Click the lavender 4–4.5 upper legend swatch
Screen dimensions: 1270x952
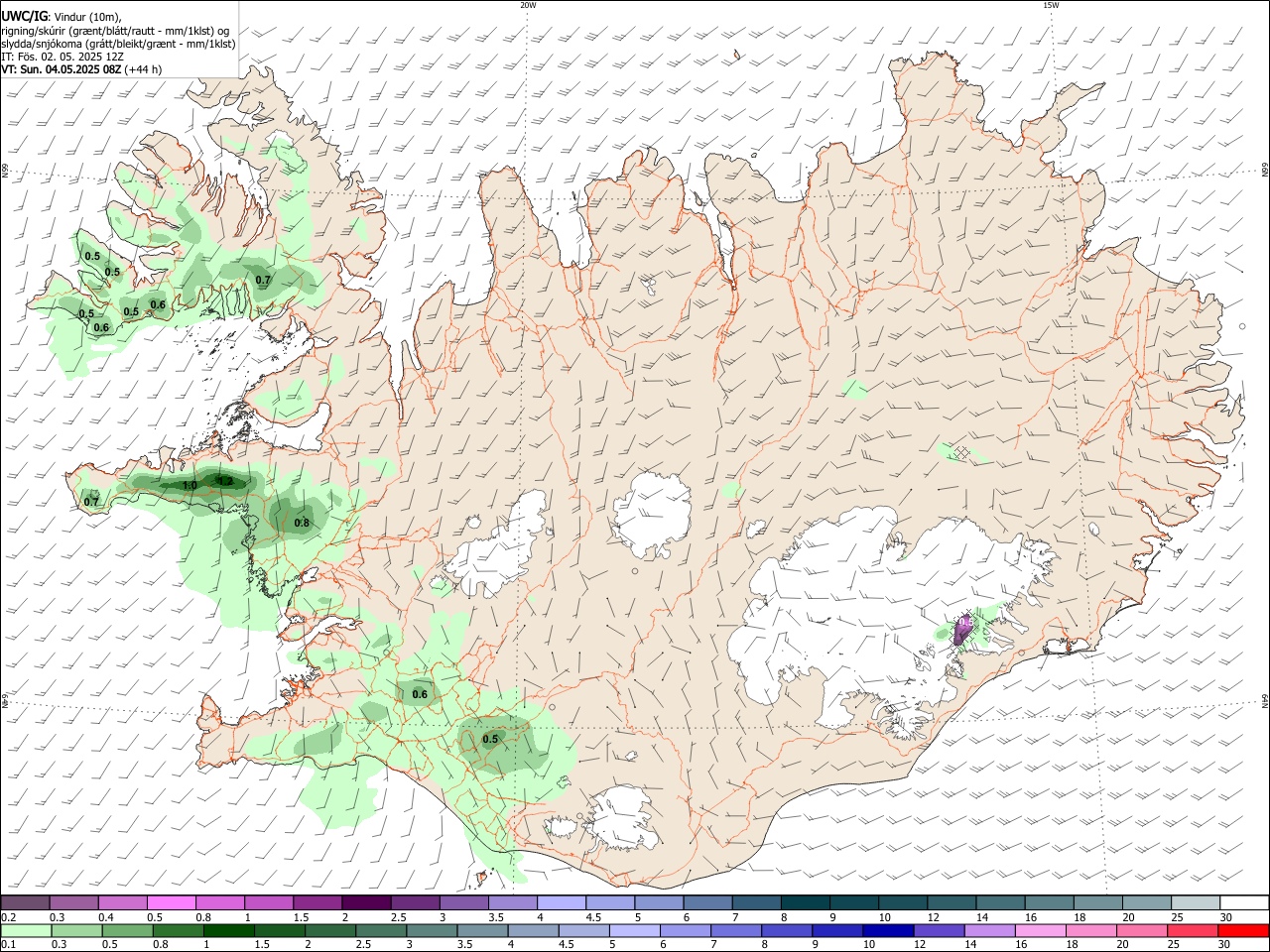coord(561,902)
